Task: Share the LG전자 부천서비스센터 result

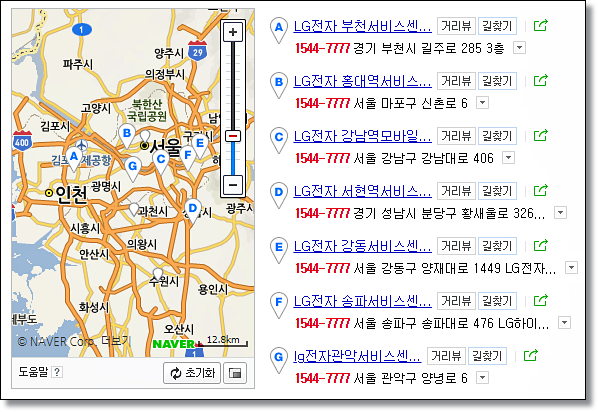Action: pyautogui.click(x=541, y=26)
